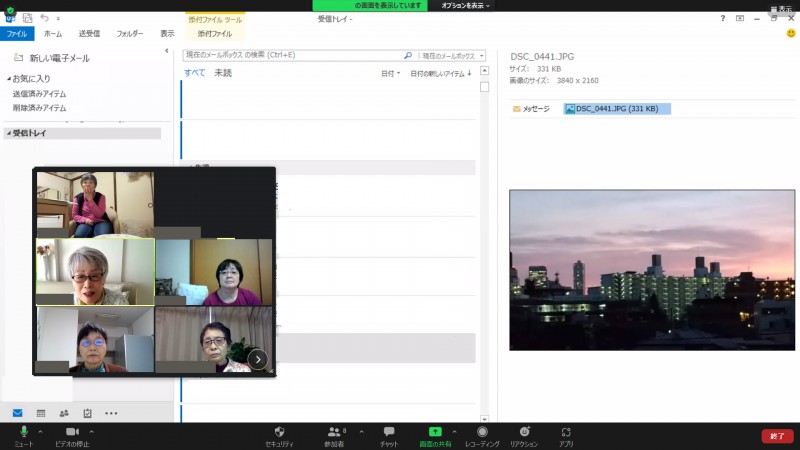Open quick access toolbar customize dropdown
Image resolution: width=800 pixels, height=450 pixels.
(58, 18)
